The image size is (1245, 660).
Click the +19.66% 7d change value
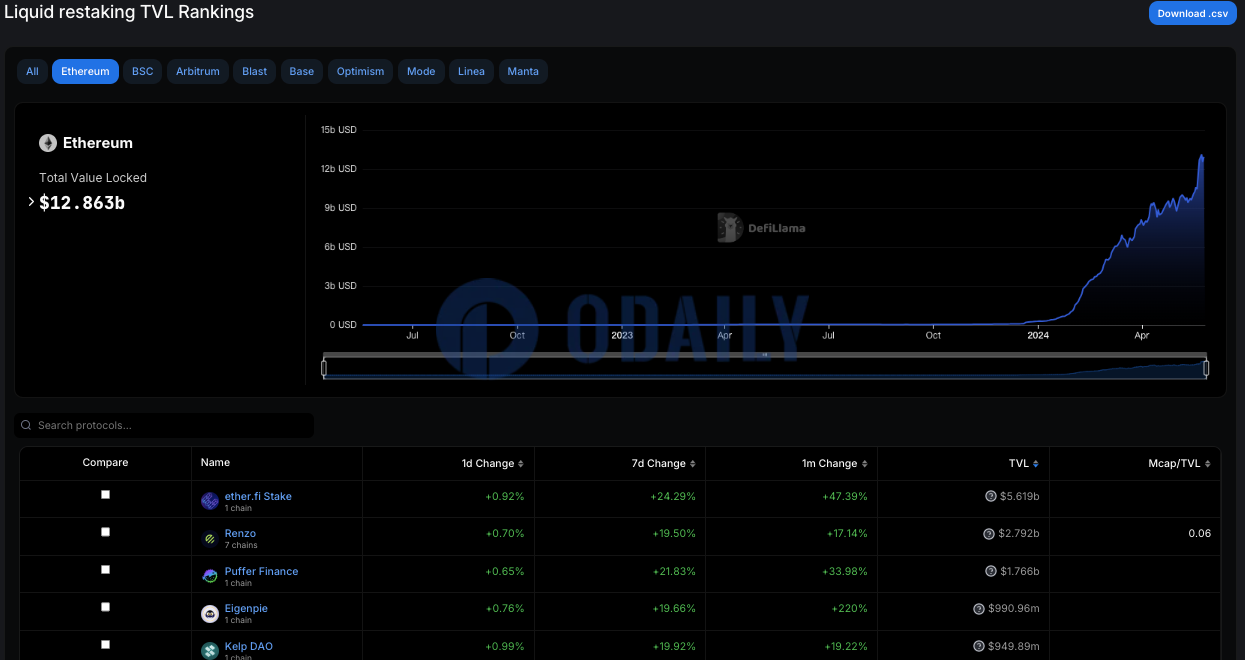pos(673,609)
